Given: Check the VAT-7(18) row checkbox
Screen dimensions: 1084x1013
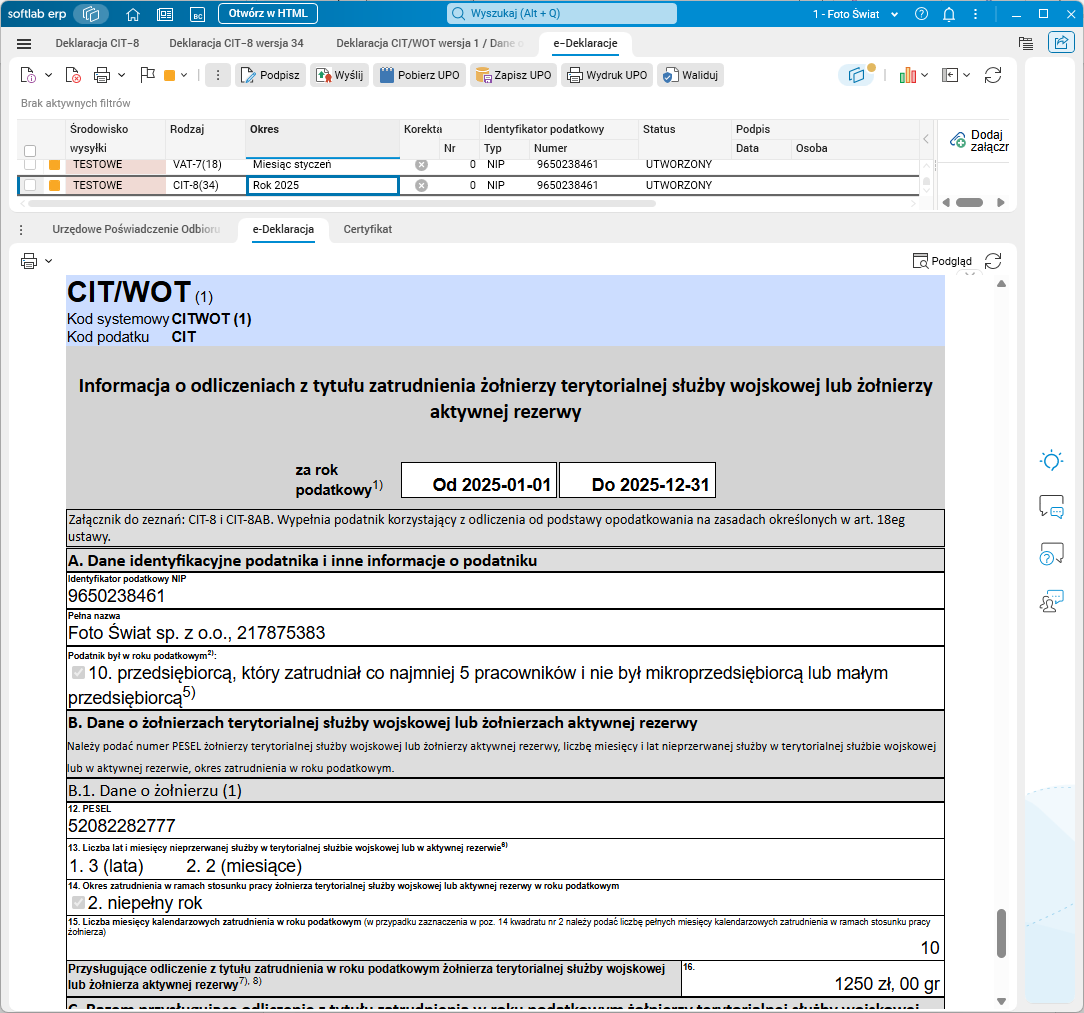Looking at the screenshot, I should point(30,165).
